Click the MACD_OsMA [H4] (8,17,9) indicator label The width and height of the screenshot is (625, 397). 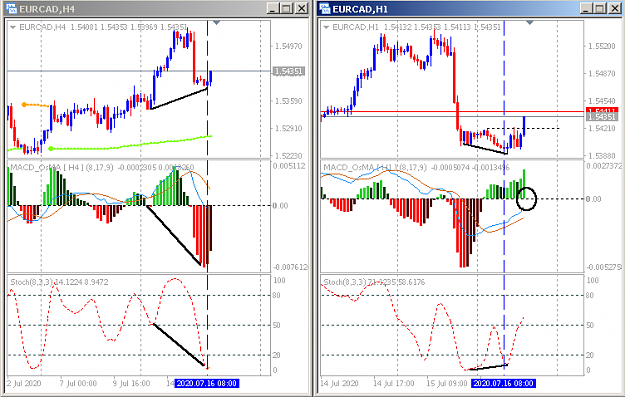tap(62, 167)
